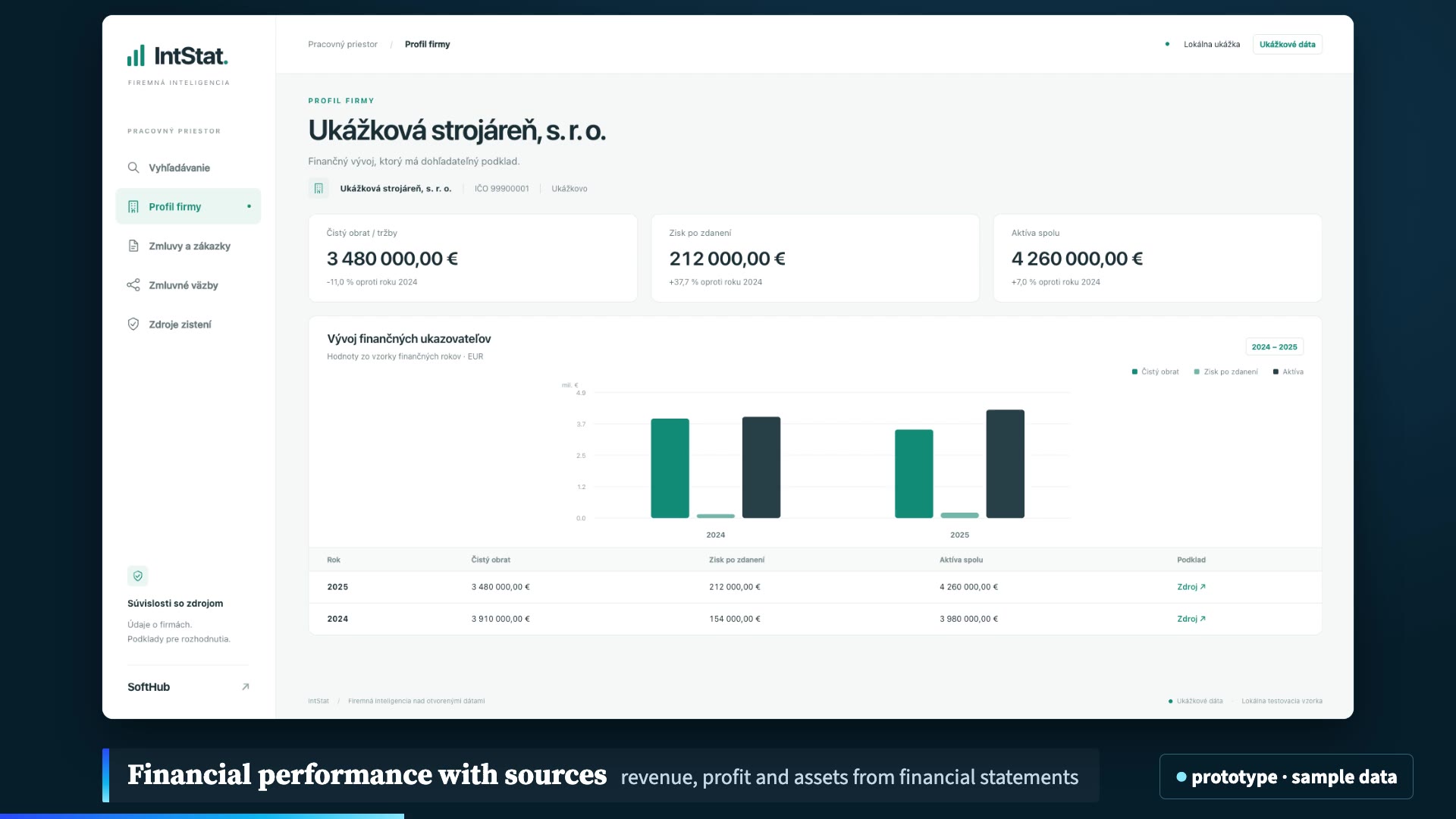
Task: Open the Zdroj link for 2024
Action: tap(1191, 619)
